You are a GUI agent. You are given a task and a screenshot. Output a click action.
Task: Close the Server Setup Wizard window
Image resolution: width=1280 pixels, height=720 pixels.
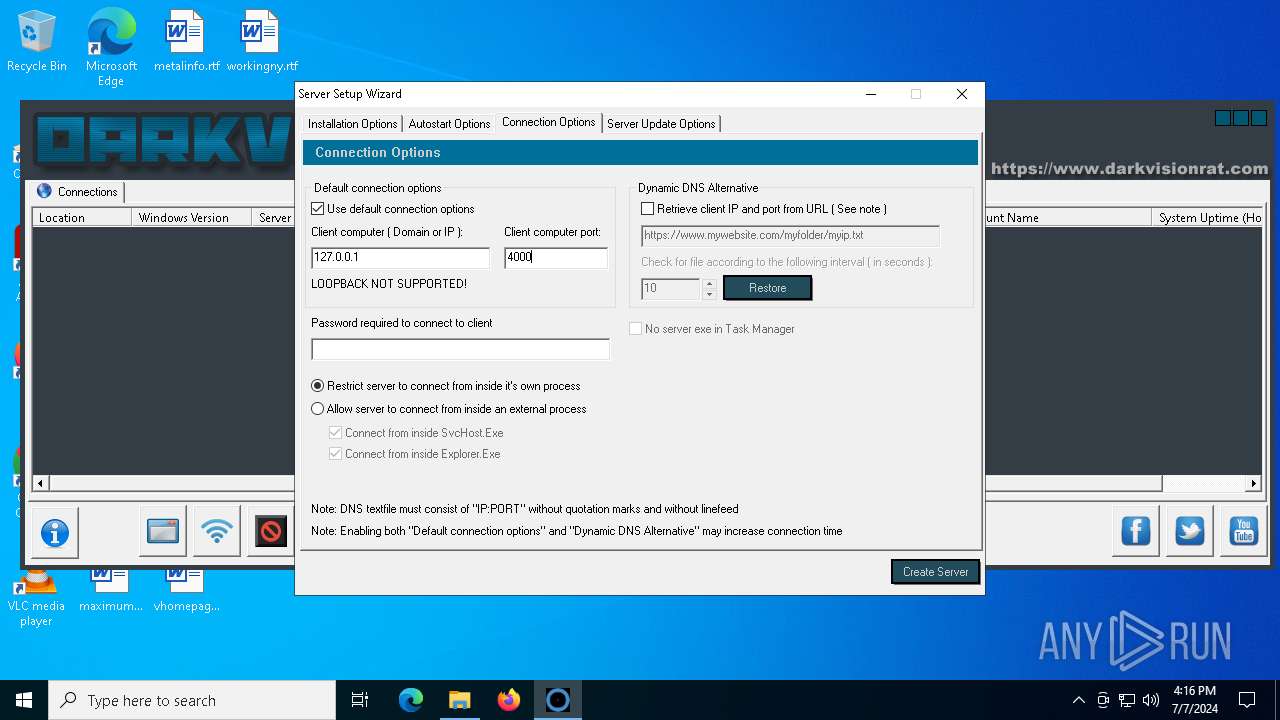[x=961, y=94]
